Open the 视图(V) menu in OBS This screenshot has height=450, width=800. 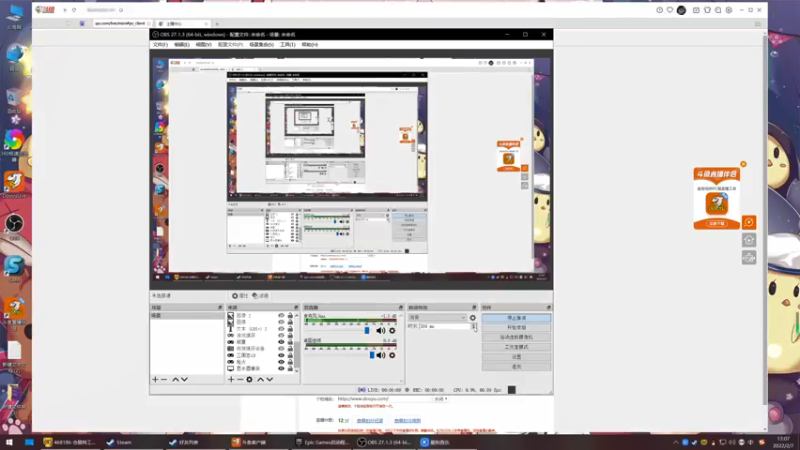203,45
